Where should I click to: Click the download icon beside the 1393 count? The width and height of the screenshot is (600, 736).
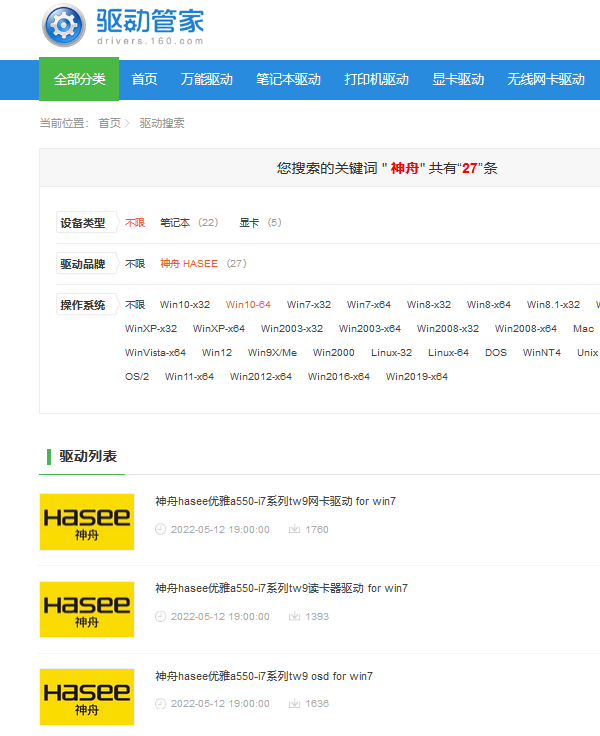tap(294, 616)
